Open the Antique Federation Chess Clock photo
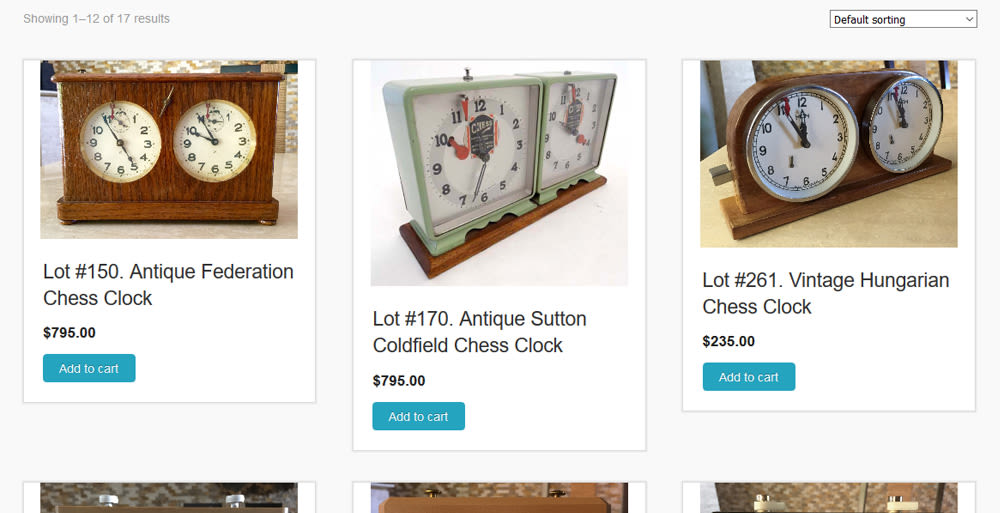This screenshot has height=513, width=1000. tap(169, 149)
